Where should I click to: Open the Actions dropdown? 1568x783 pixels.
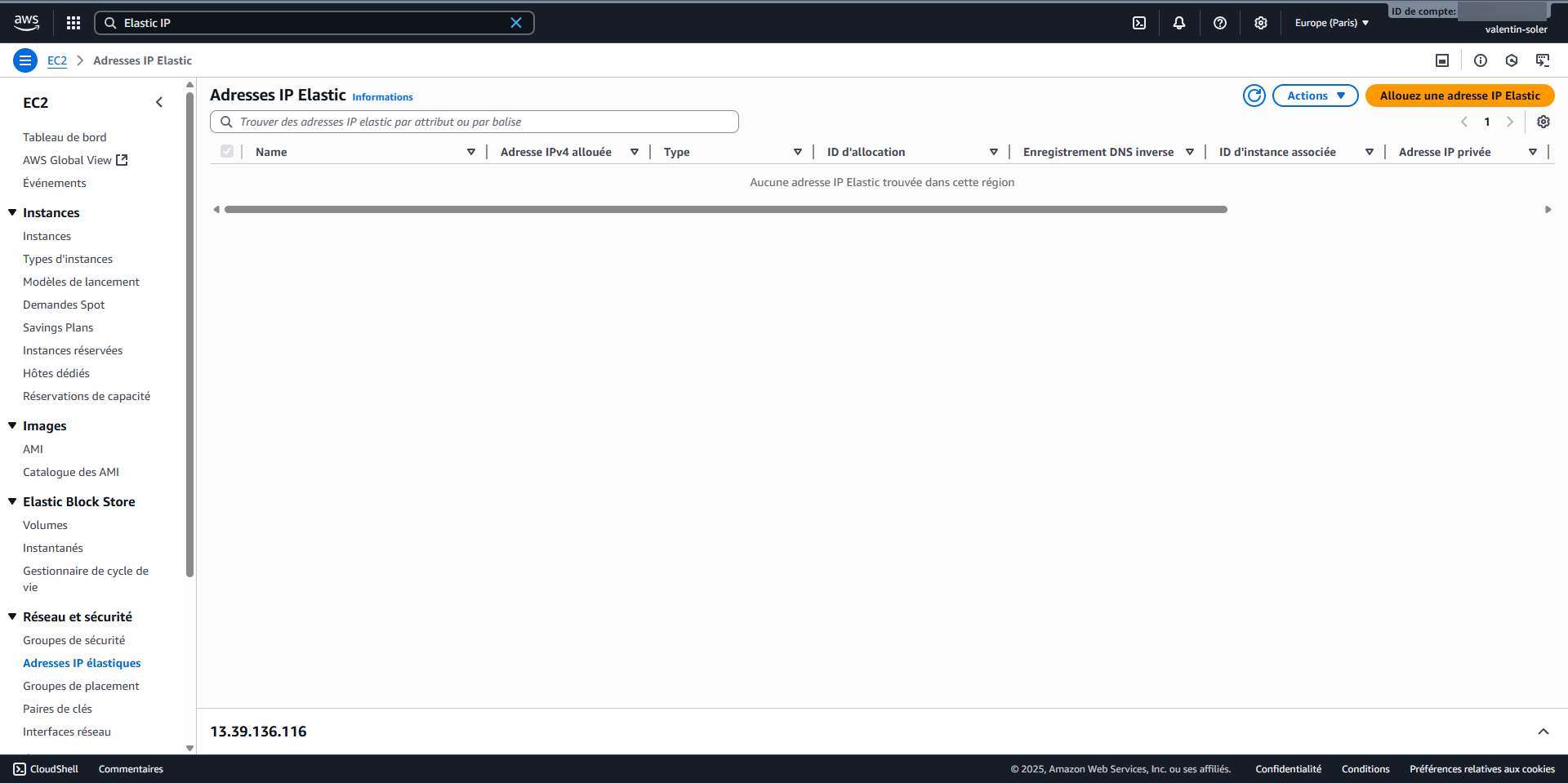(x=1315, y=96)
